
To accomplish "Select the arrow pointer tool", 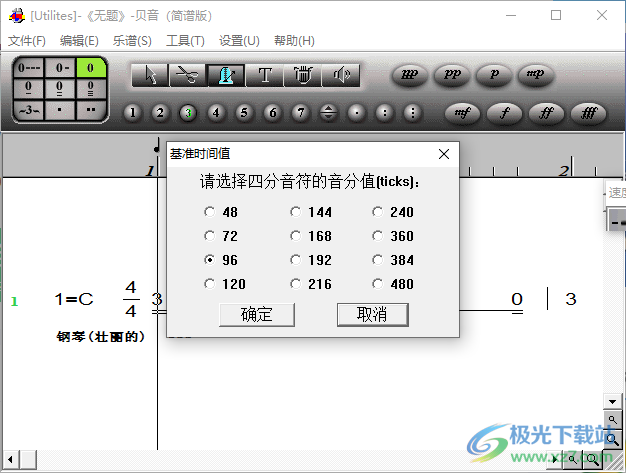I will [x=151, y=75].
